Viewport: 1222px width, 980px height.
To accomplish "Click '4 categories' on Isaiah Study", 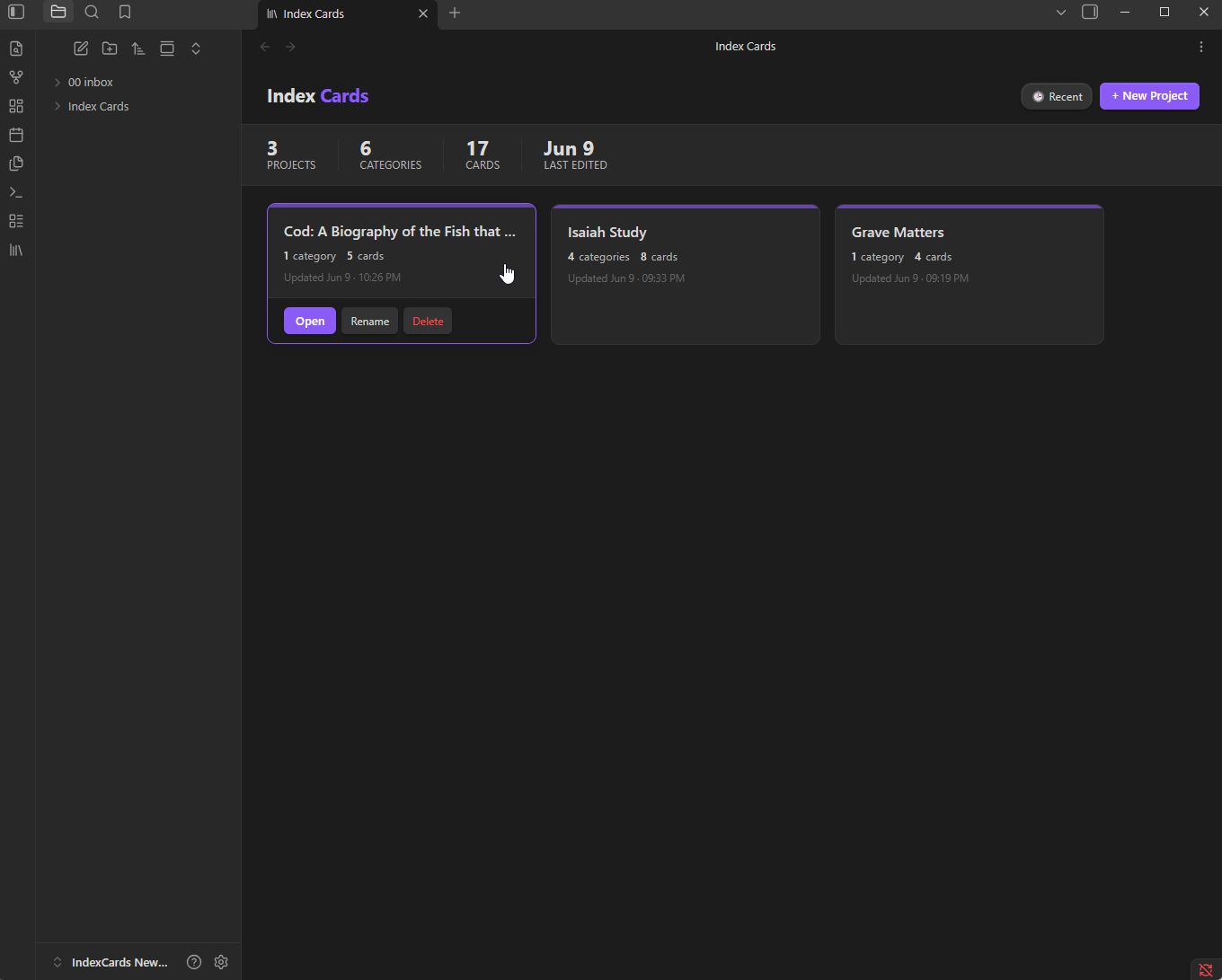I will [598, 257].
